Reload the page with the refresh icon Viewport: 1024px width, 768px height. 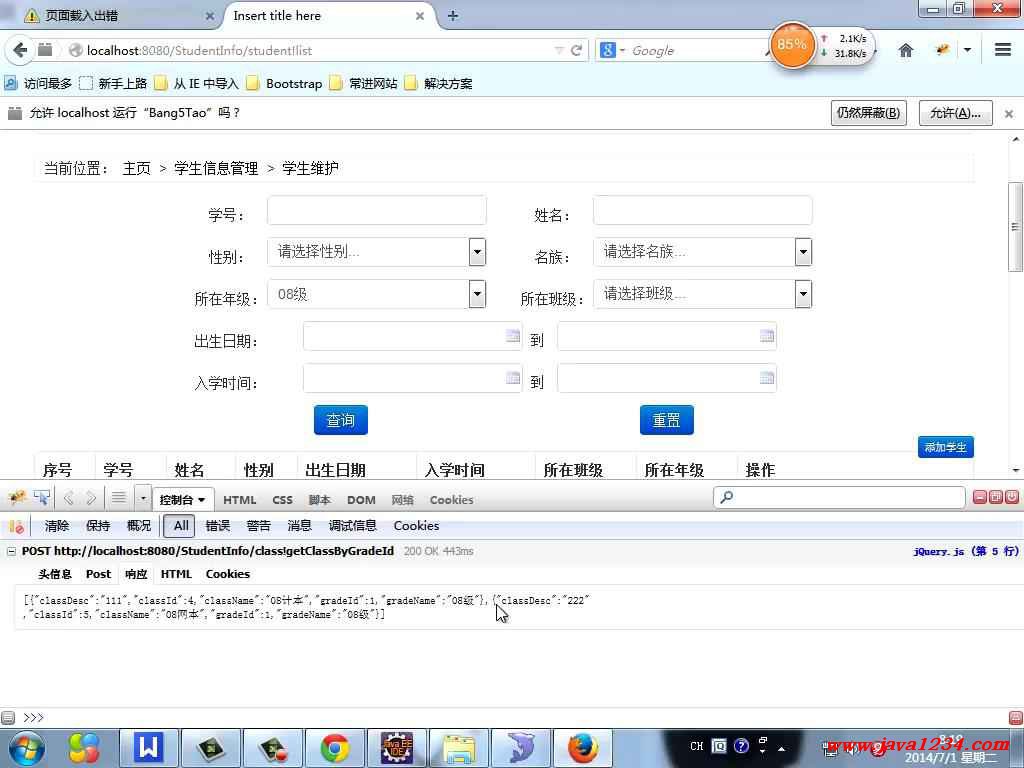click(577, 50)
